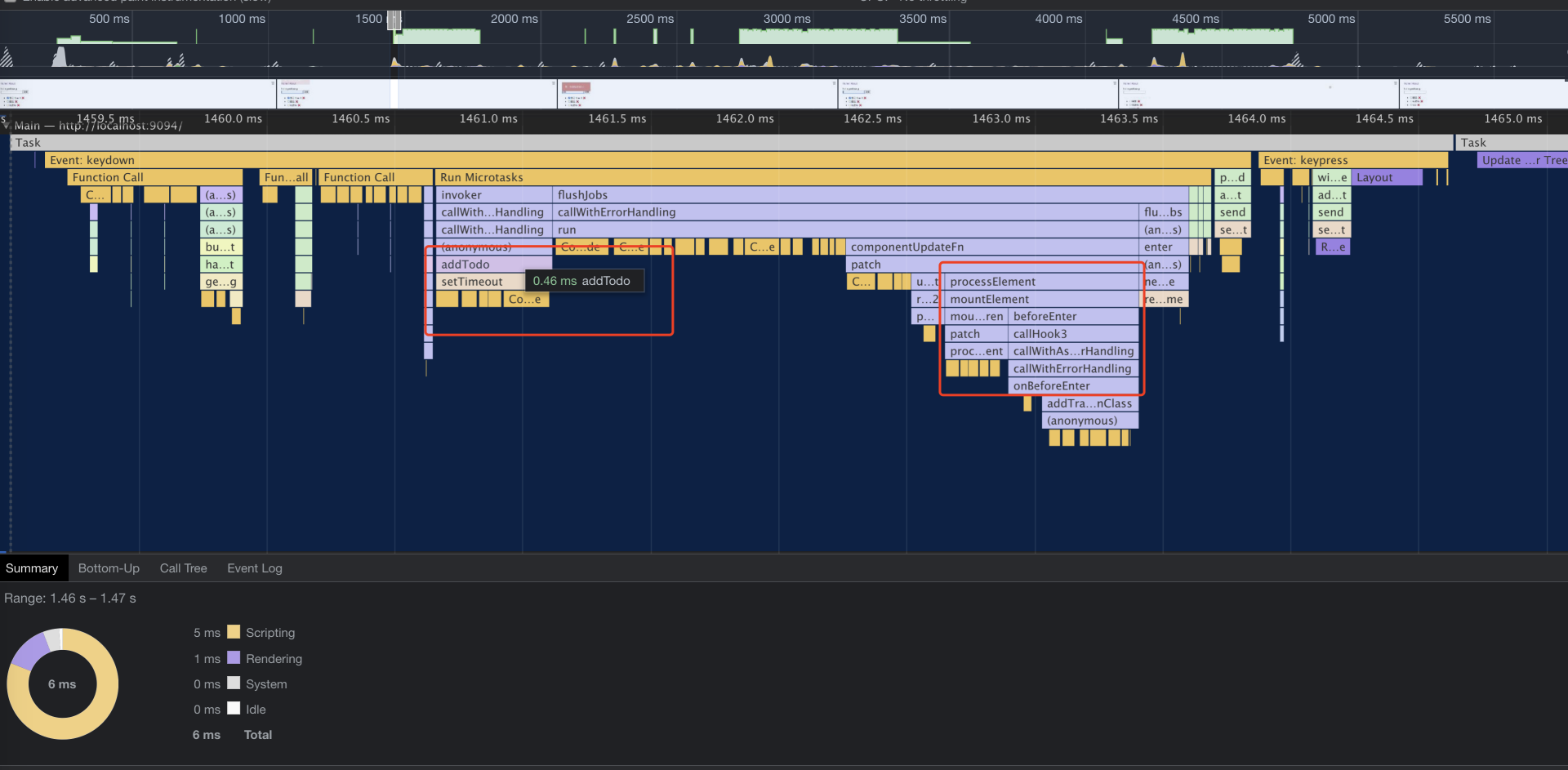This screenshot has width=1568, height=770.
Task: Select the bu...t yellow entry
Action: (x=220, y=247)
